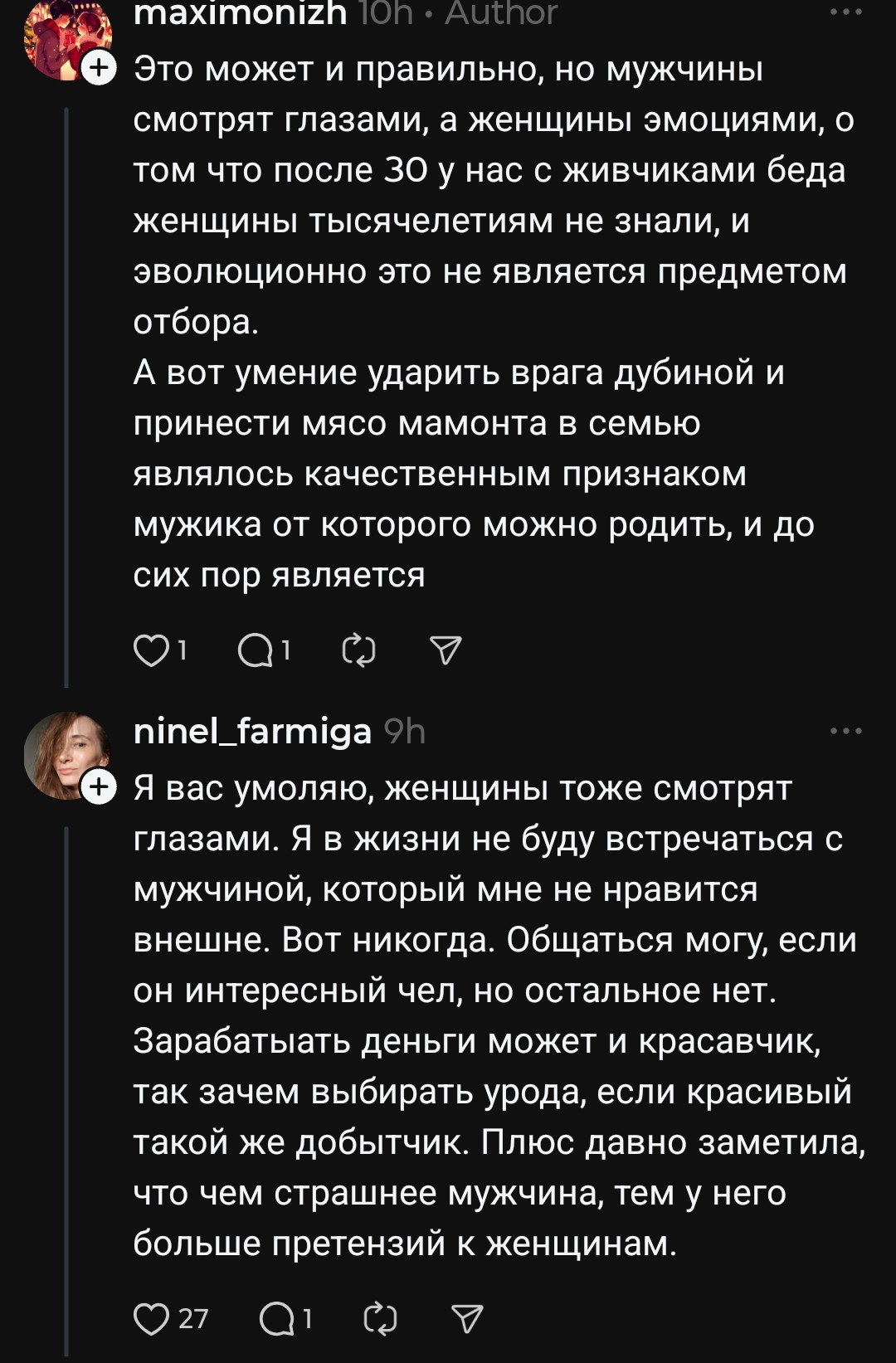Tap the 10h timestamp on maximonizh's comment

386,13
